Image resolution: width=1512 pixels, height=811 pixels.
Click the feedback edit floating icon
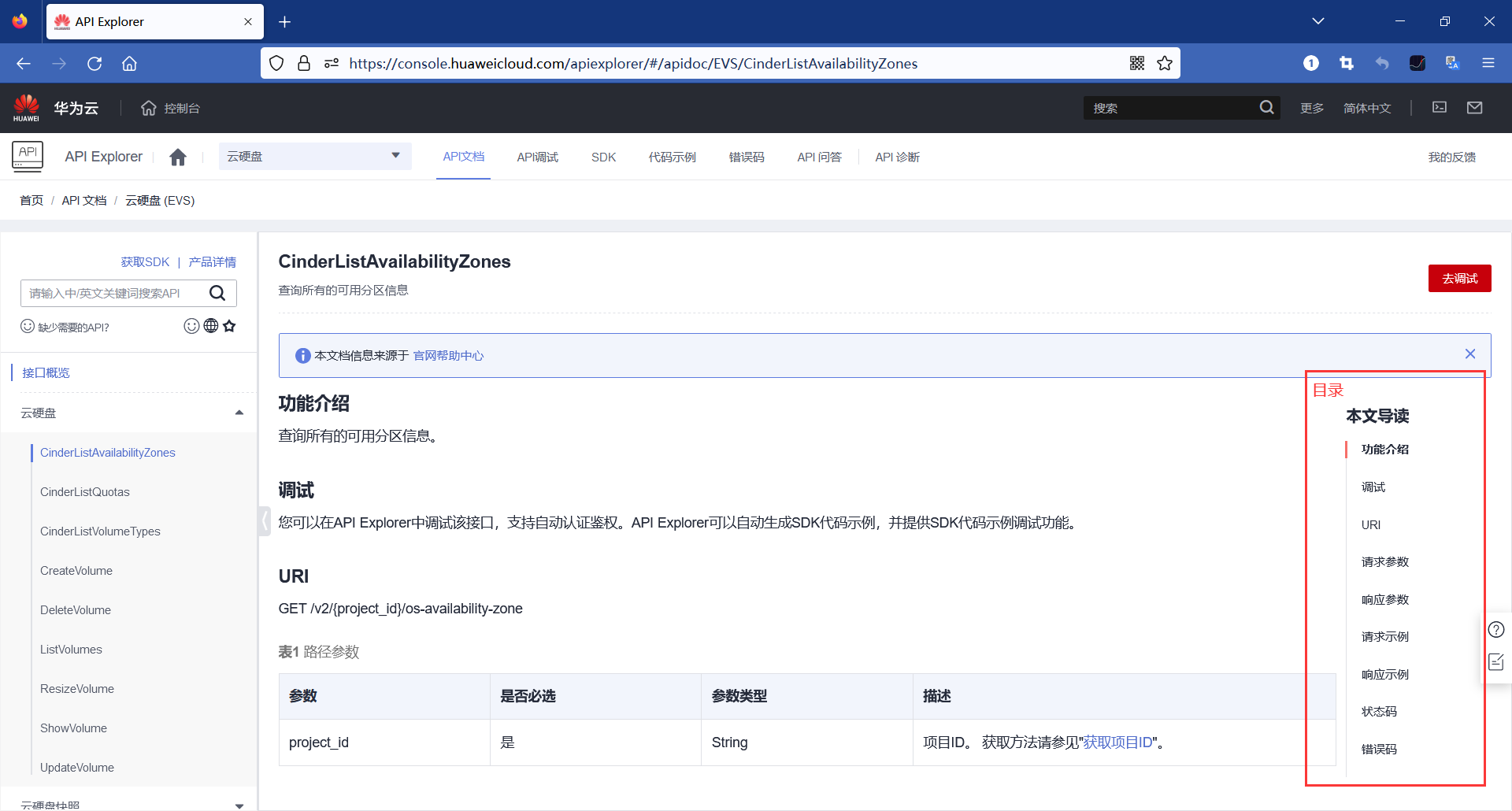pyautogui.click(x=1496, y=662)
